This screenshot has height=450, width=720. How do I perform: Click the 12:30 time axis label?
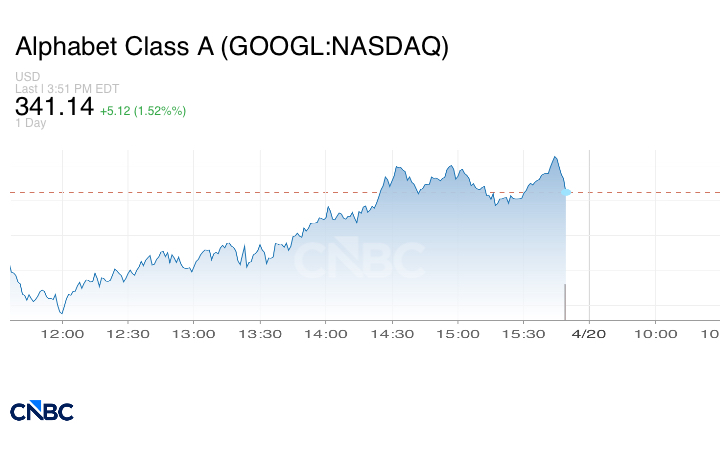(131, 333)
